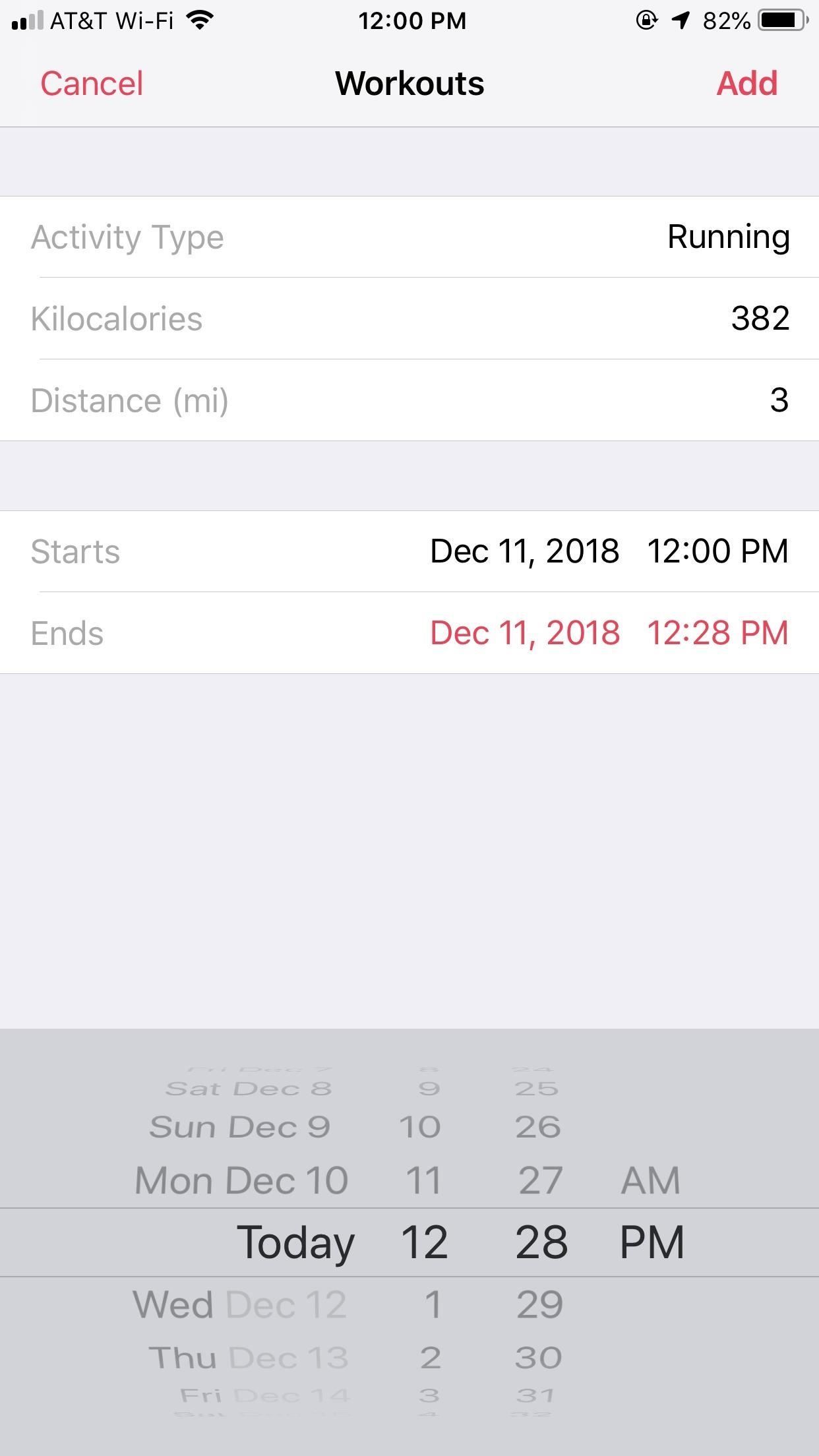Screen dimensions: 819x1456
Task: Open the Activity Type selector showing Running
Action: [x=409, y=237]
